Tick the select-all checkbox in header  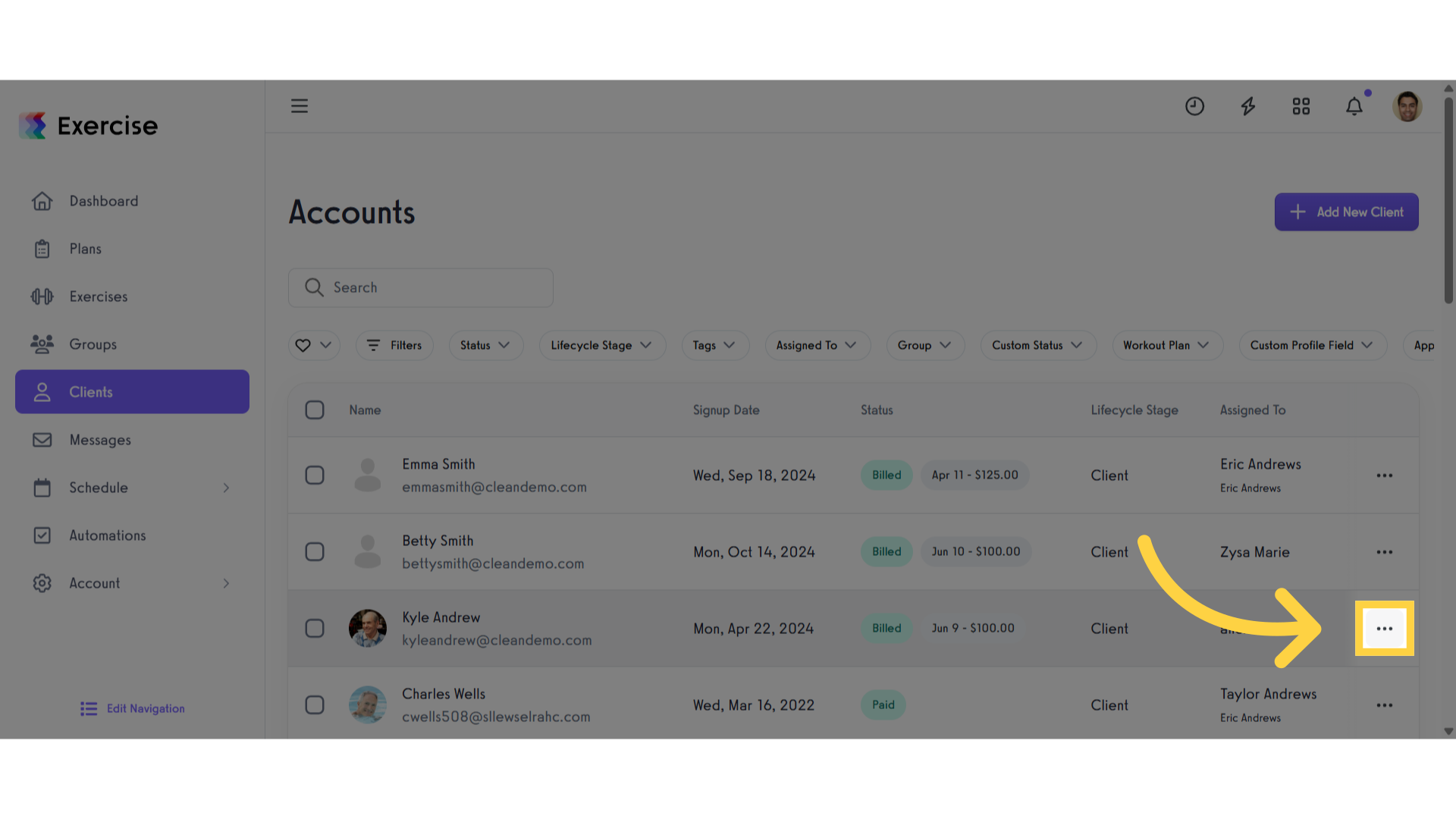tap(315, 410)
